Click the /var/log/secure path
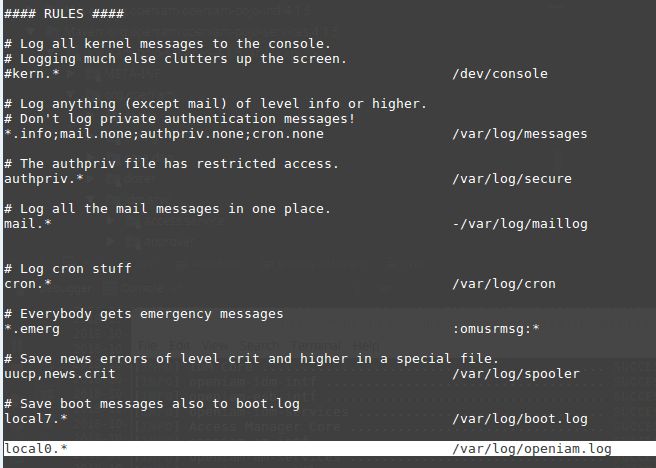656x468 pixels. pyautogui.click(x=511, y=179)
